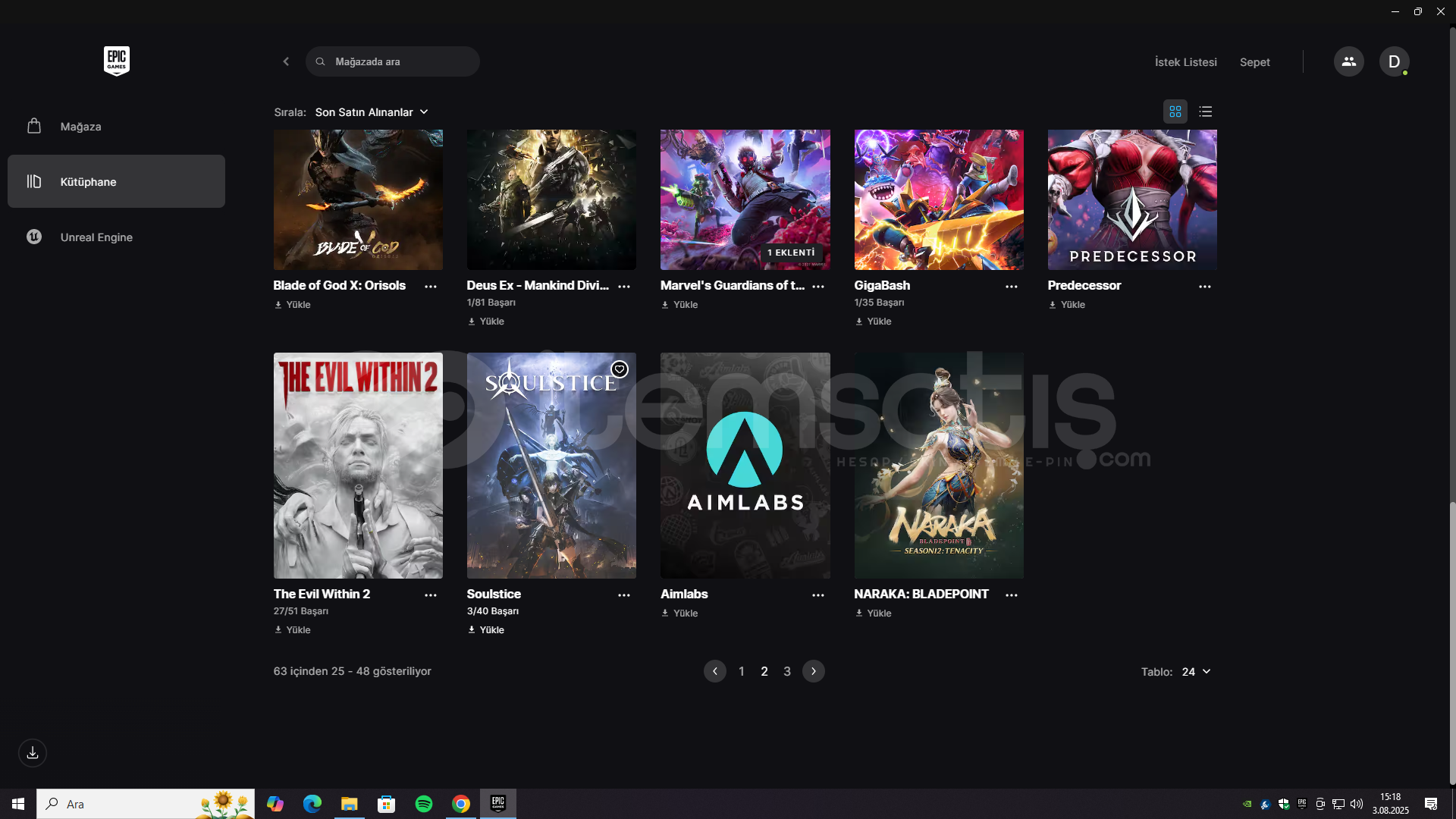Click Yükle under Soulstice

(486, 630)
